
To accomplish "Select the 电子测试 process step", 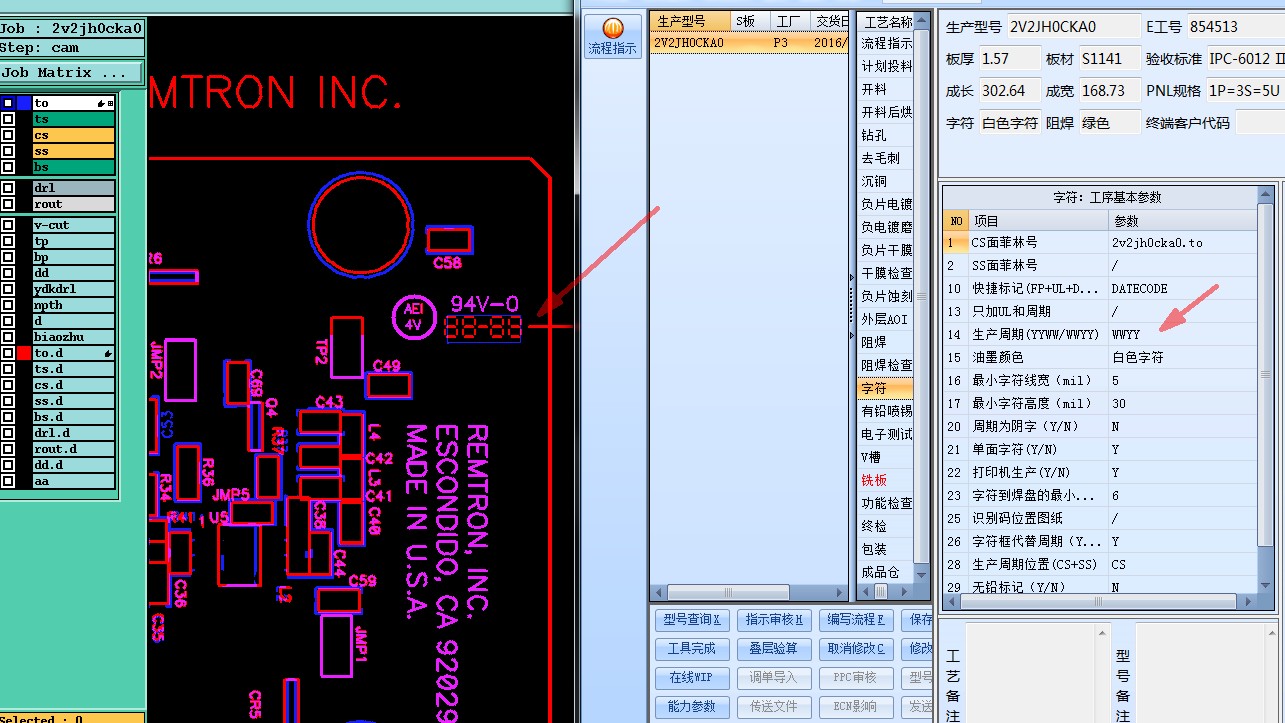I will pyautogui.click(x=886, y=434).
